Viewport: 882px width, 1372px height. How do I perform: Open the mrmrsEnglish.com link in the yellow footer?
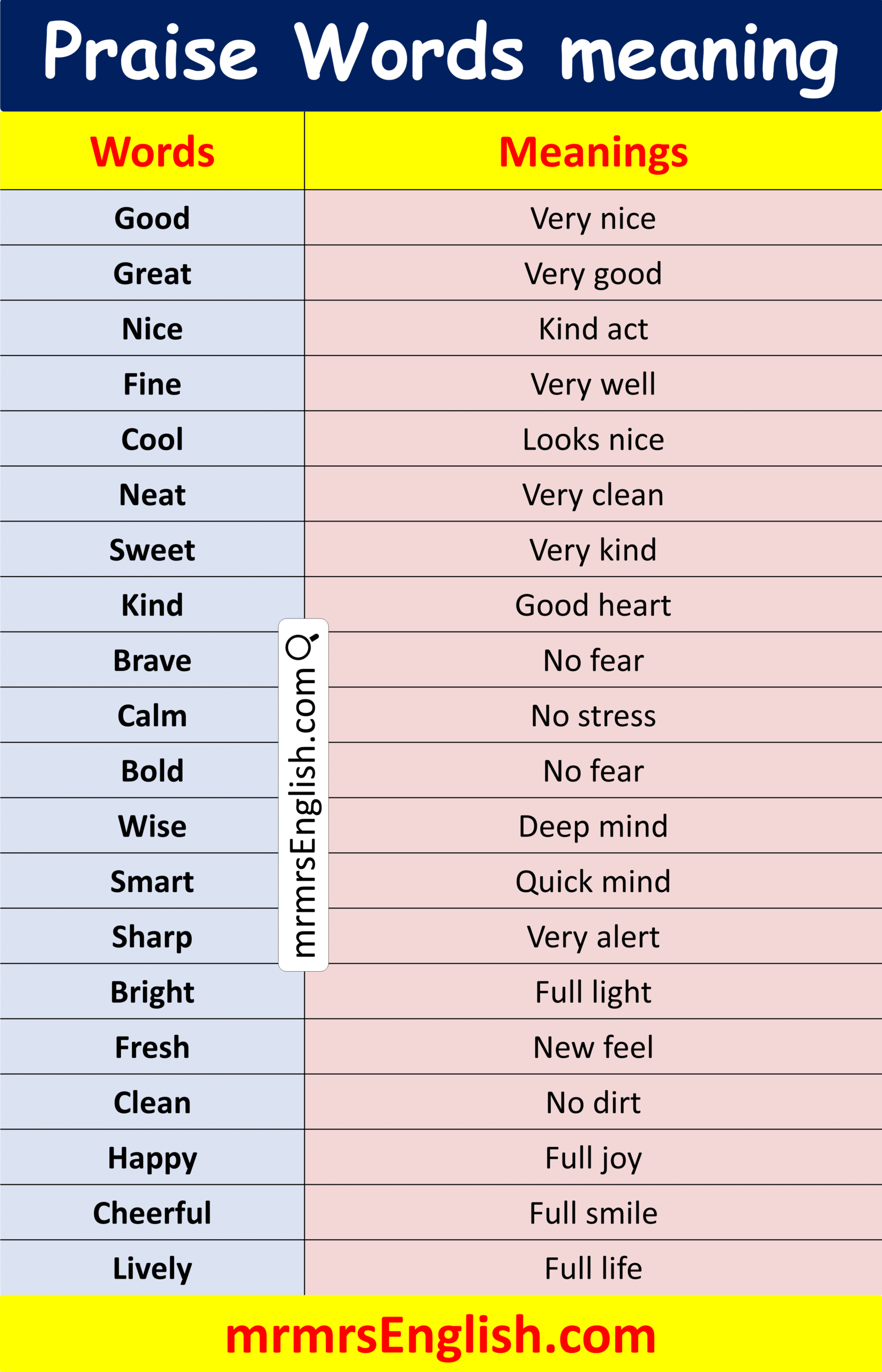(x=440, y=1336)
